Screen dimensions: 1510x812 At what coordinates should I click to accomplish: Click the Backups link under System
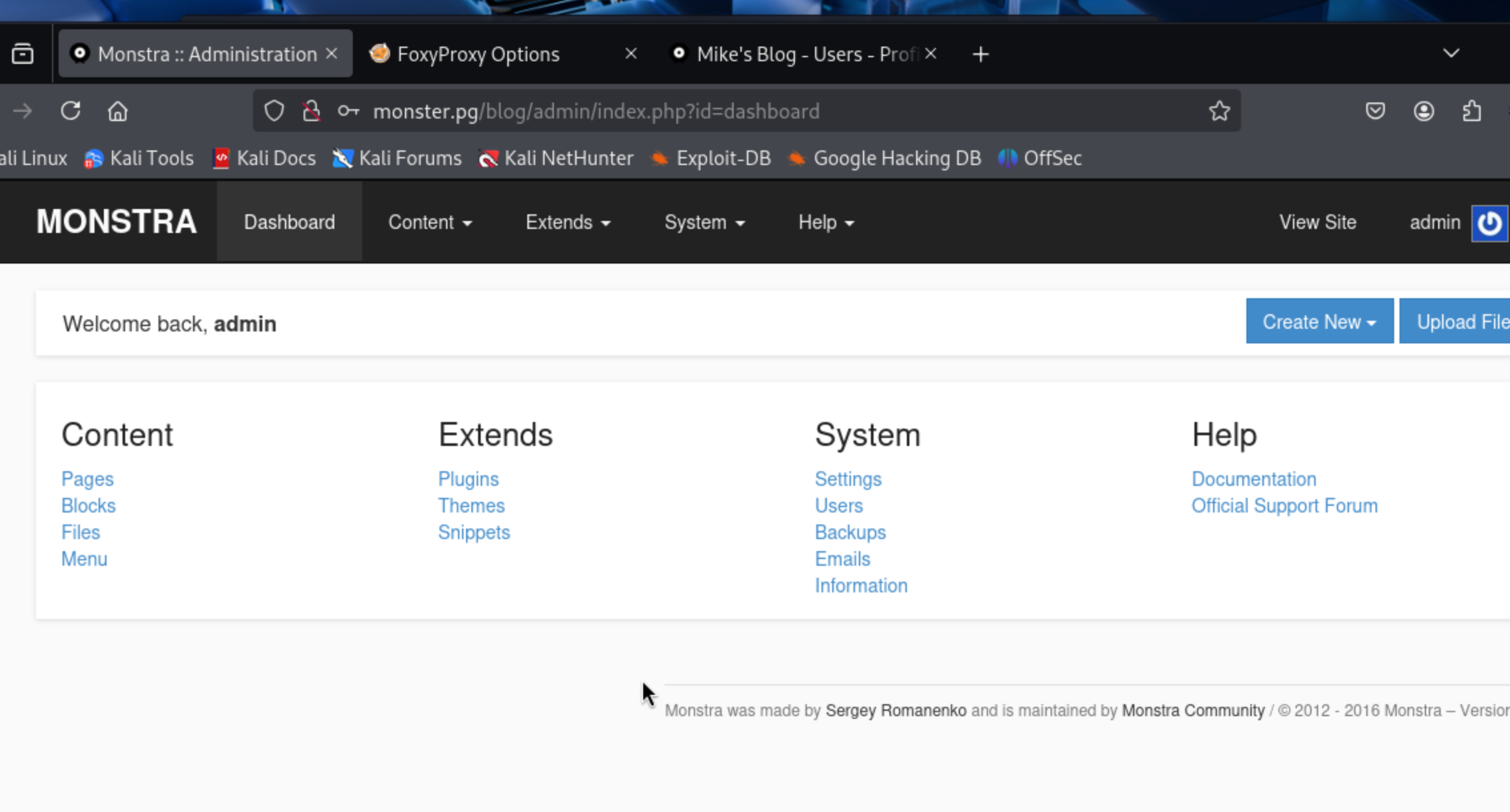[850, 532]
